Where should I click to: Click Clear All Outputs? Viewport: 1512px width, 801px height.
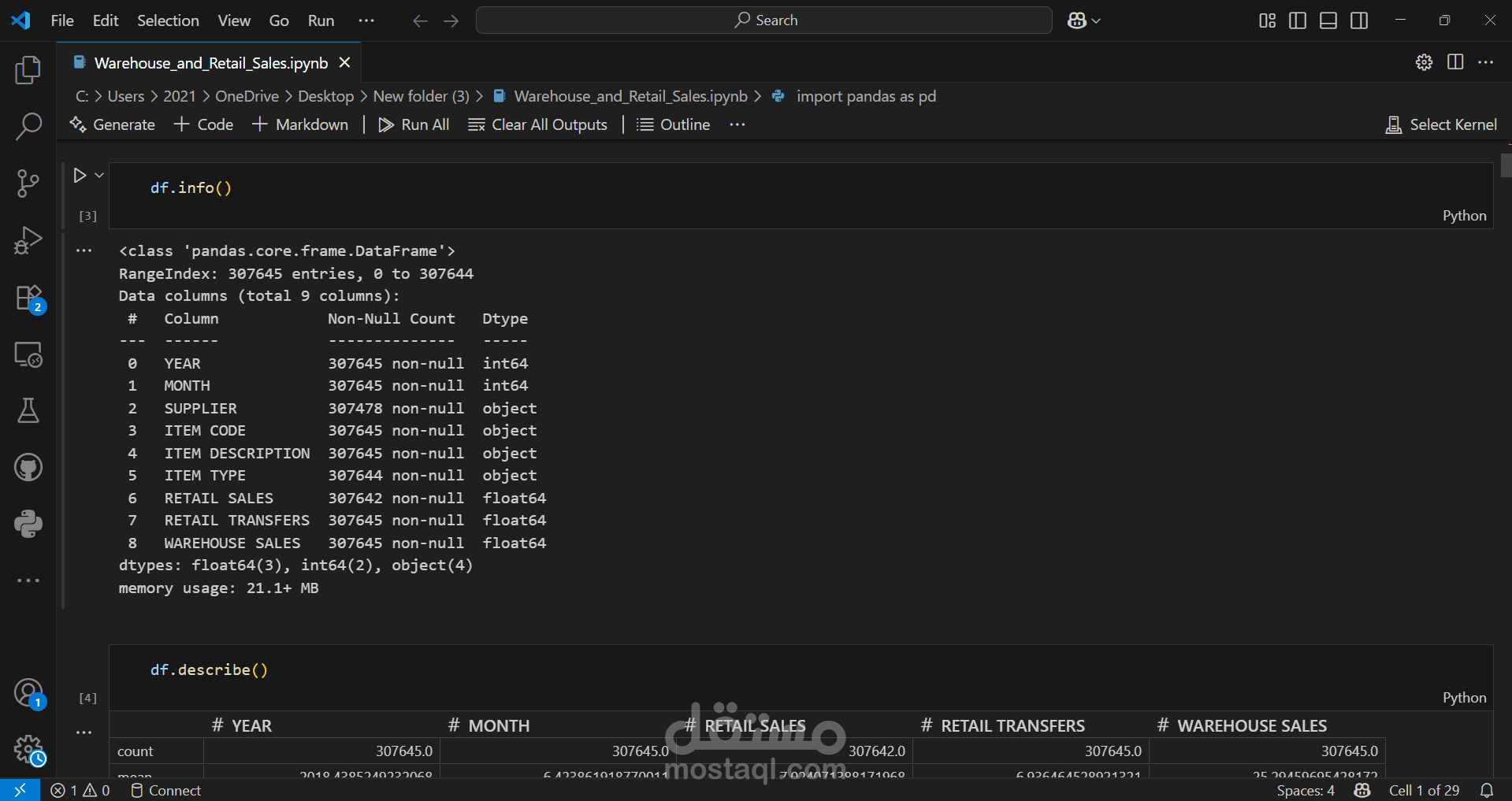tap(537, 124)
